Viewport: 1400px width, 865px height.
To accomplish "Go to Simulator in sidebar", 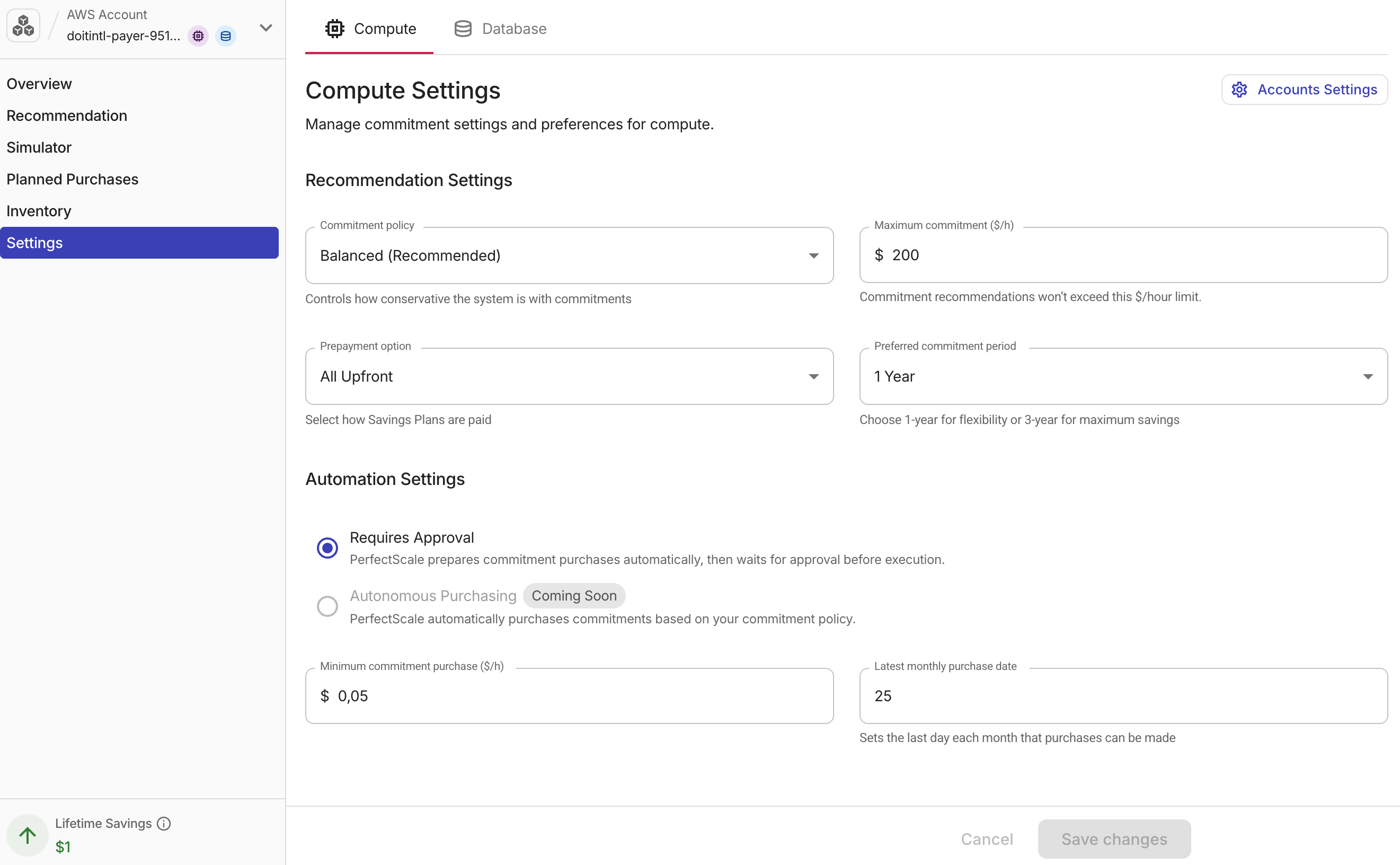I will (x=139, y=147).
